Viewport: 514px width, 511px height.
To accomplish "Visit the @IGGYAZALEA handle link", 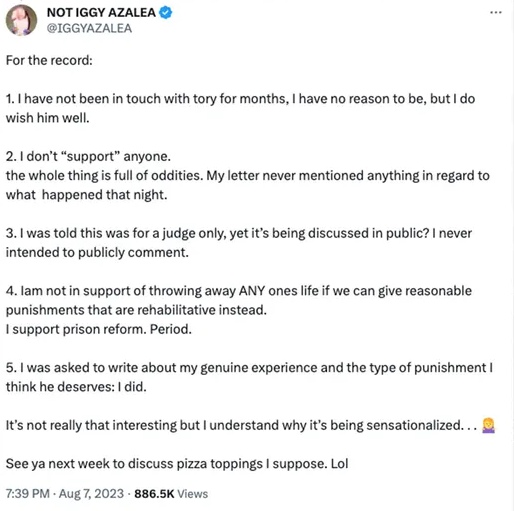I will pos(89,28).
